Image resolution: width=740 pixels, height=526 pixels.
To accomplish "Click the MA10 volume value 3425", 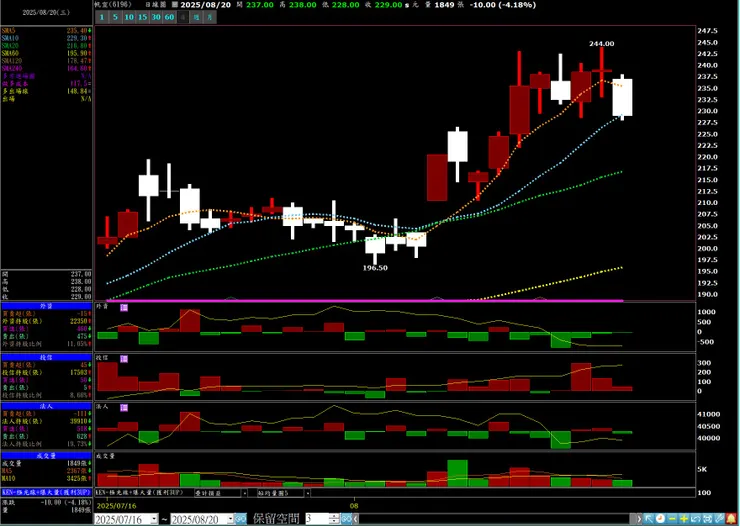I will [77, 478].
